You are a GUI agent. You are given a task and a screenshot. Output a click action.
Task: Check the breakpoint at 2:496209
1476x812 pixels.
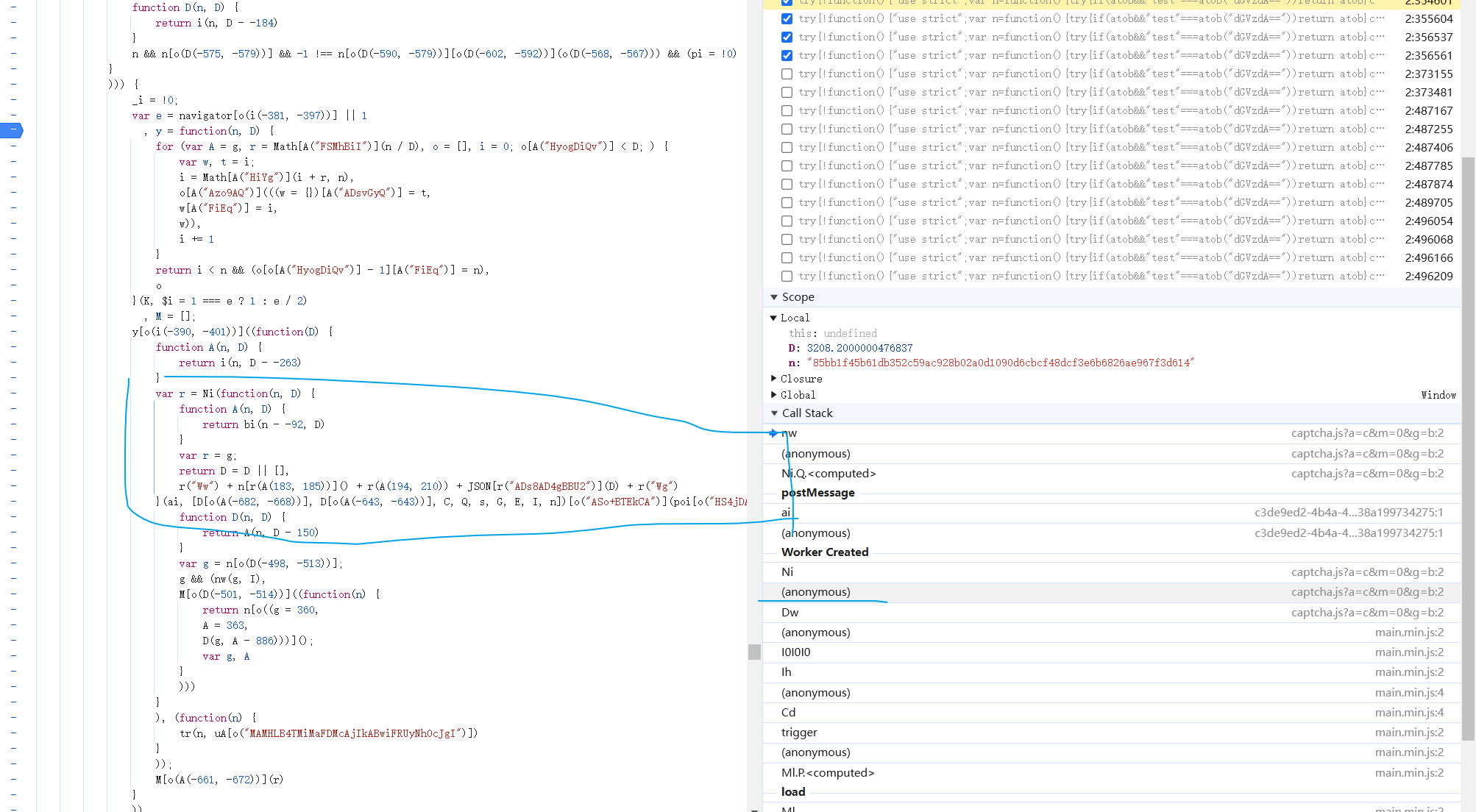tap(787, 276)
